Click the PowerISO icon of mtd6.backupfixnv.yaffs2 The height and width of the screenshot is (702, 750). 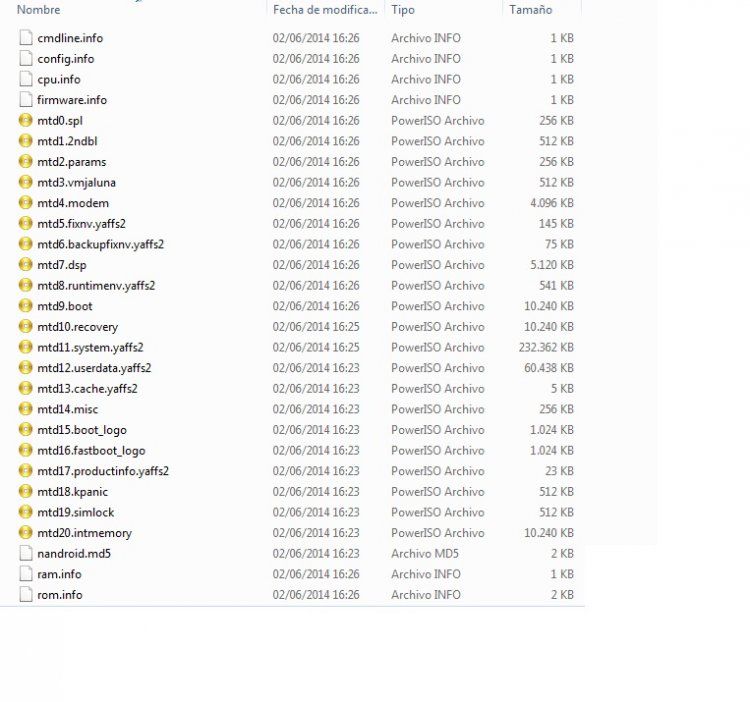(x=25, y=244)
